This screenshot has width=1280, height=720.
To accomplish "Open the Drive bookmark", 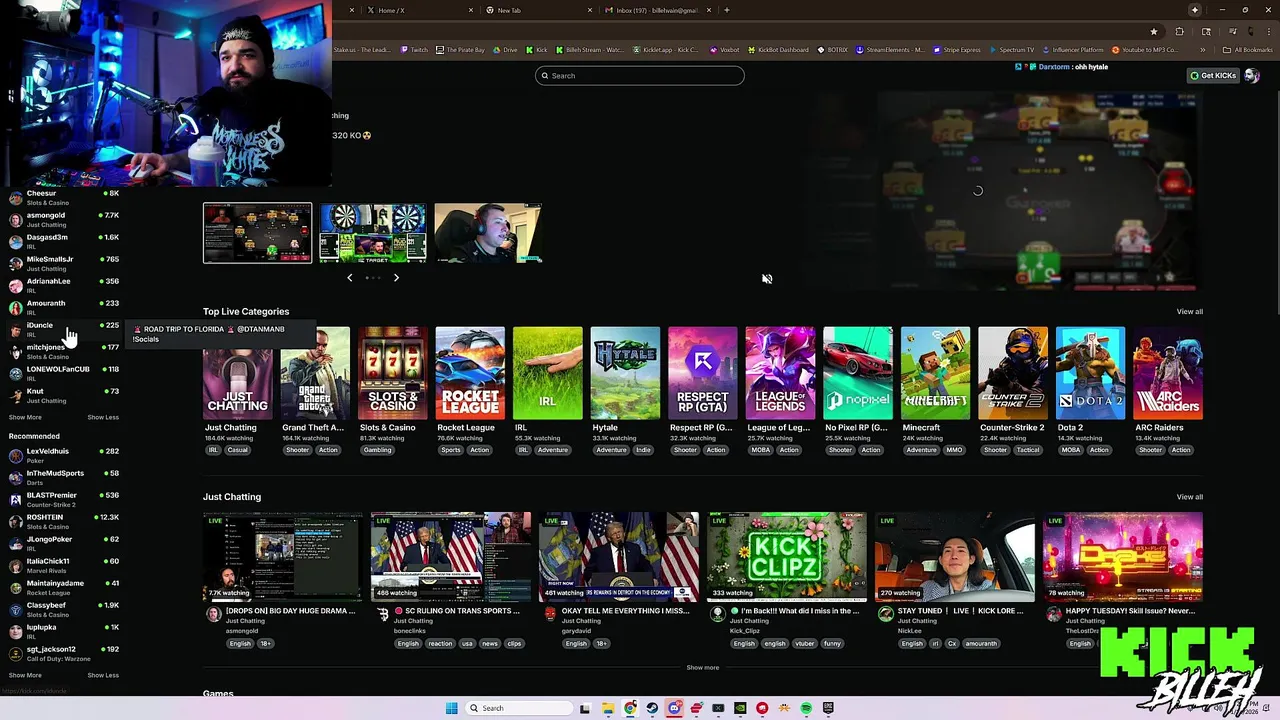I will click(505, 50).
